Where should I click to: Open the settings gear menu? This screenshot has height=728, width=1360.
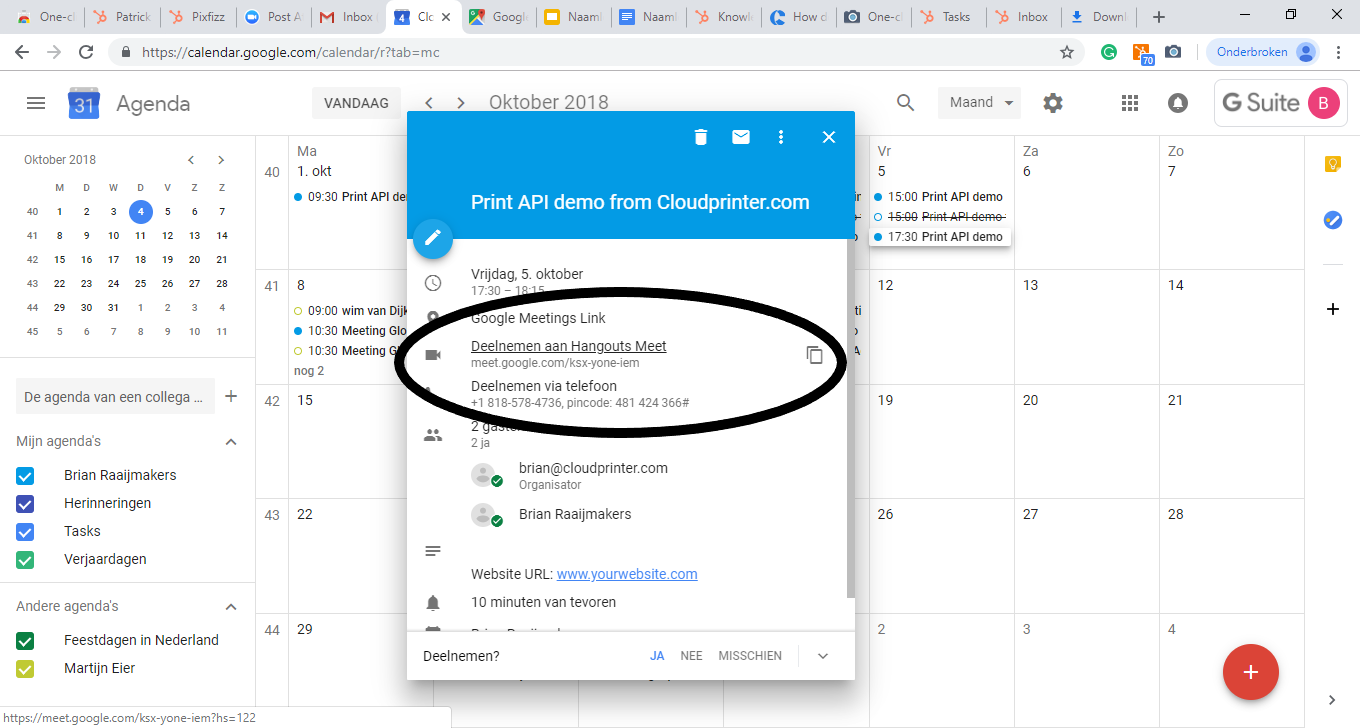(1052, 103)
